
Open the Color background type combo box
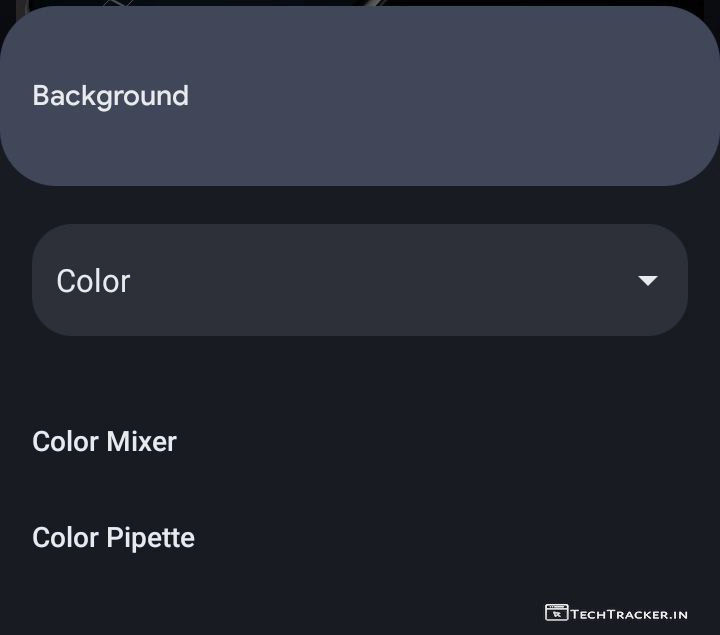pyautogui.click(x=359, y=280)
